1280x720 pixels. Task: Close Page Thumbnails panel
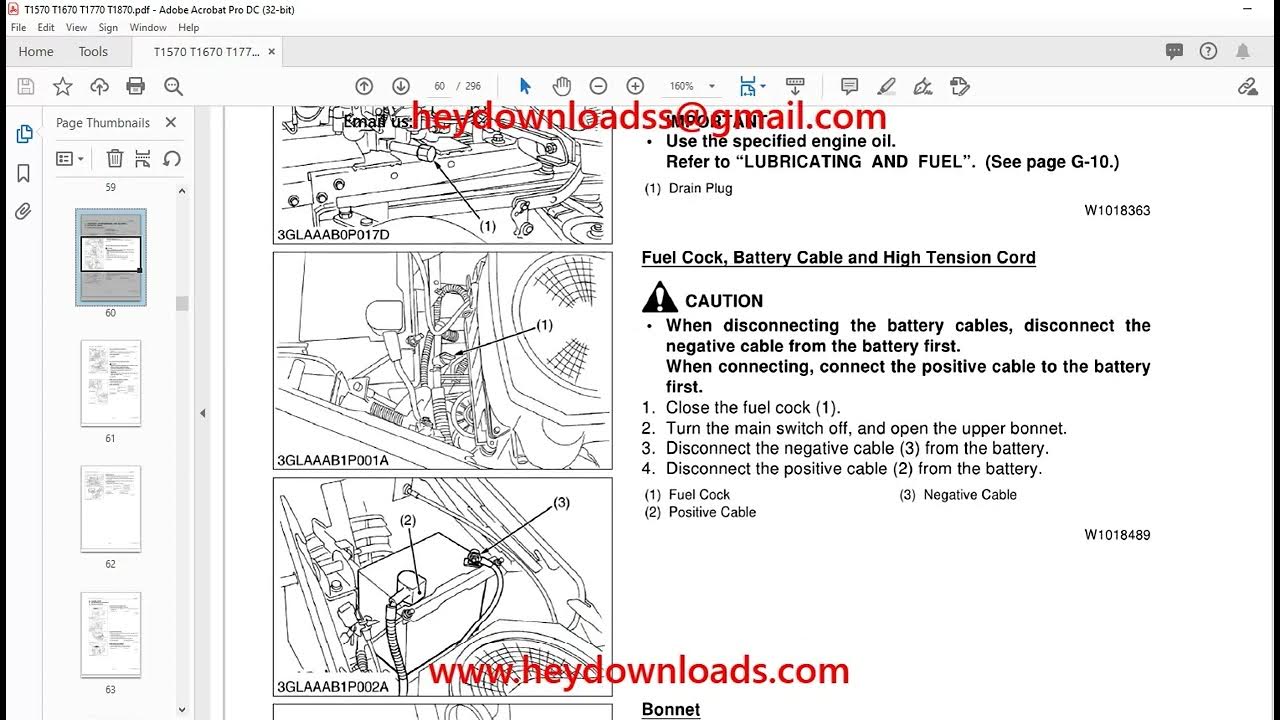(x=171, y=122)
